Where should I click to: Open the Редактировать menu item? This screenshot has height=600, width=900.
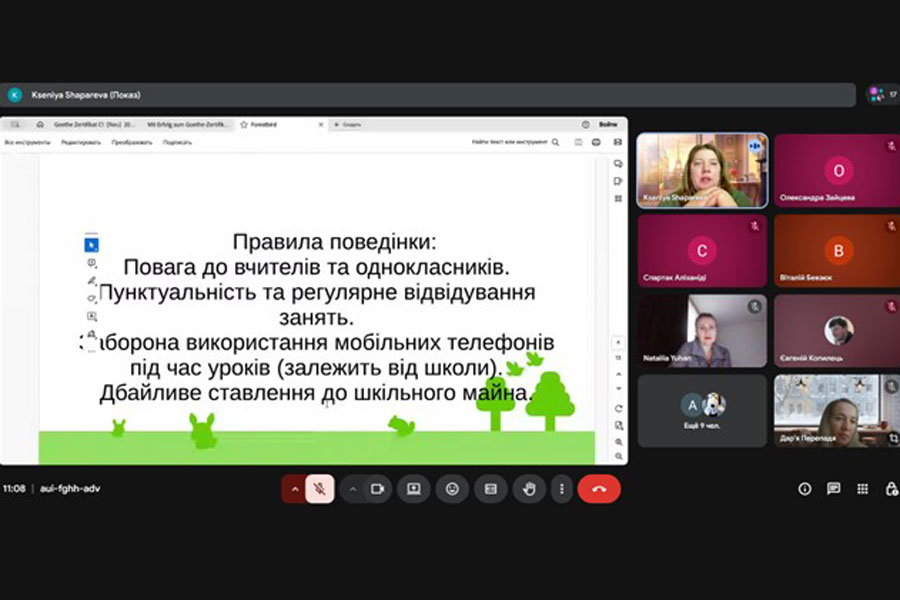coord(80,142)
